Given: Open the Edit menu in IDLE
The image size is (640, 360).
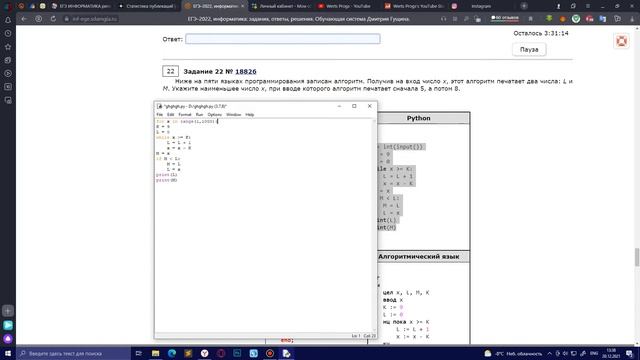Looking at the screenshot, I should pyautogui.click(x=170, y=115).
